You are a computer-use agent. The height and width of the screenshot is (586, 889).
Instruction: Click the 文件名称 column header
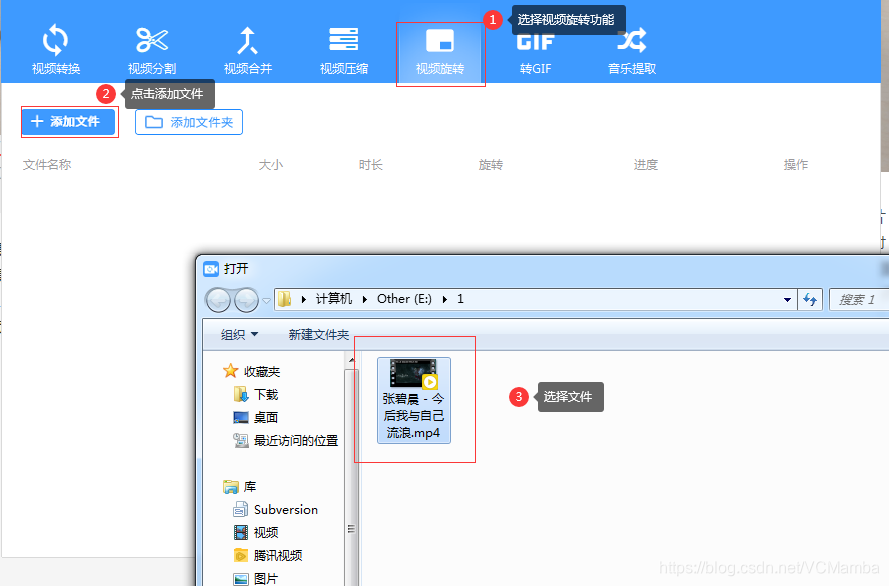[47, 165]
